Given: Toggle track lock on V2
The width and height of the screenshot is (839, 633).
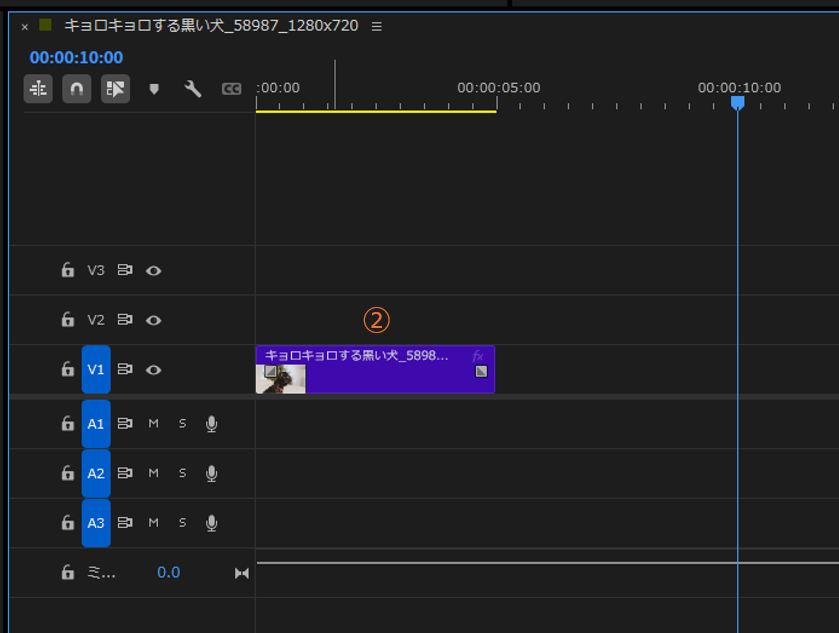Looking at the screenshot, I should click(67, 320).
